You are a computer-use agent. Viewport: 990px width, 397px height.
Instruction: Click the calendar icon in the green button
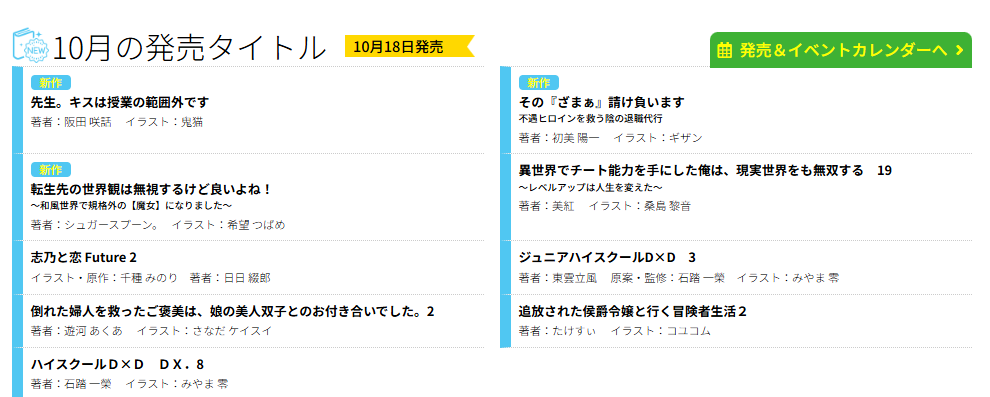click(x=725, y=50)
